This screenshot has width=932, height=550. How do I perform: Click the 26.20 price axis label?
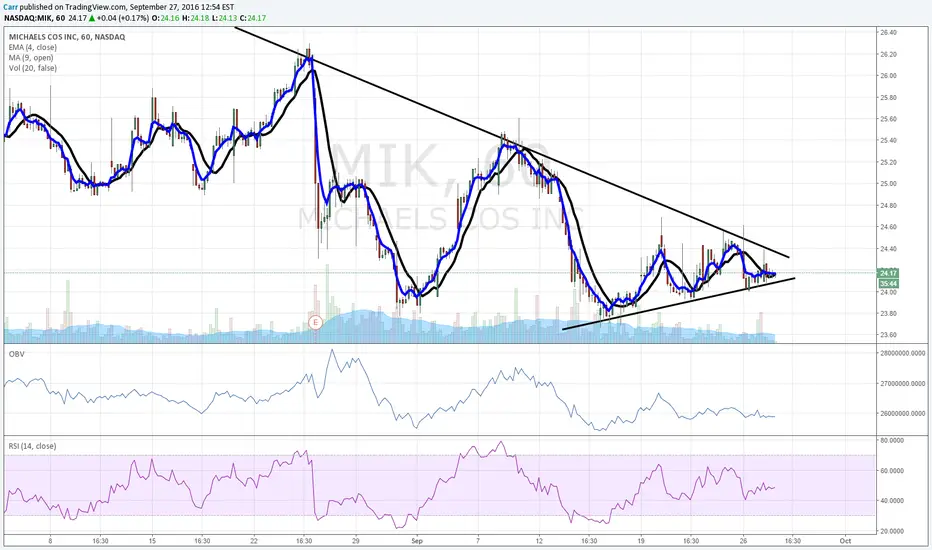888,54
